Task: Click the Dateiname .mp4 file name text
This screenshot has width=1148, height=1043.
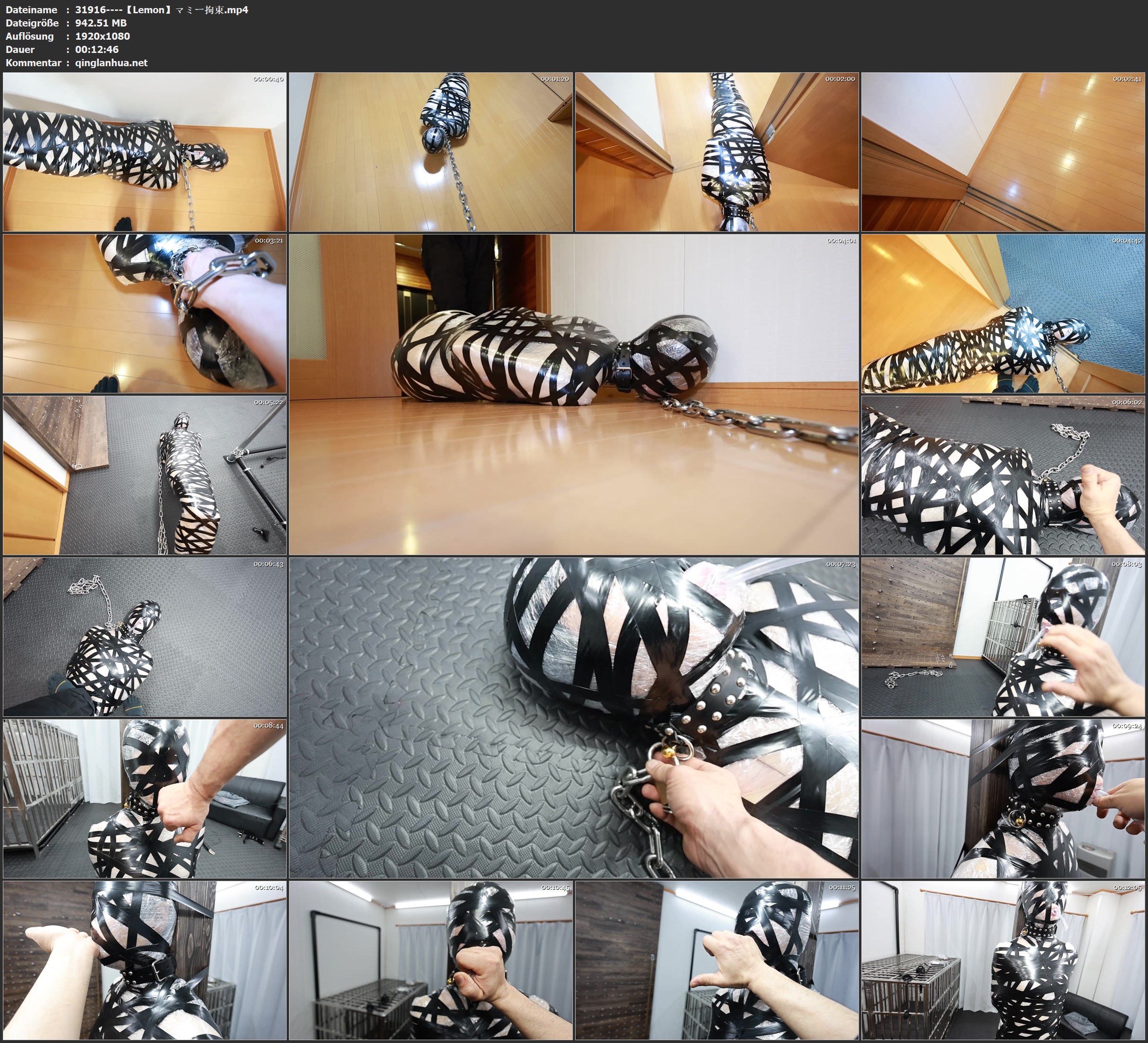Action: (x=162, y=9)
